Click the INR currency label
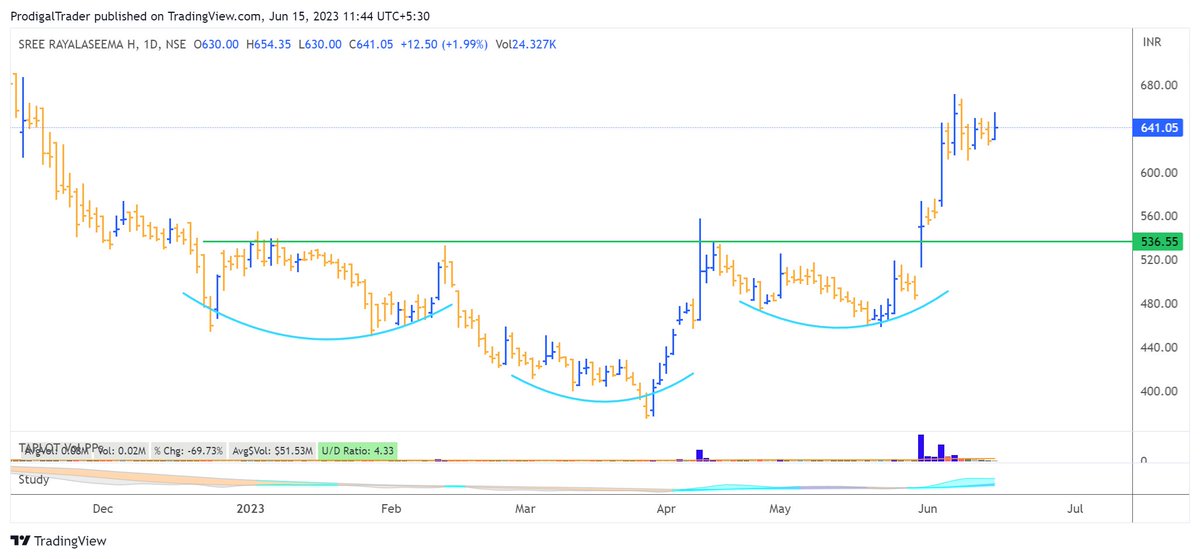 [1152, 42]
